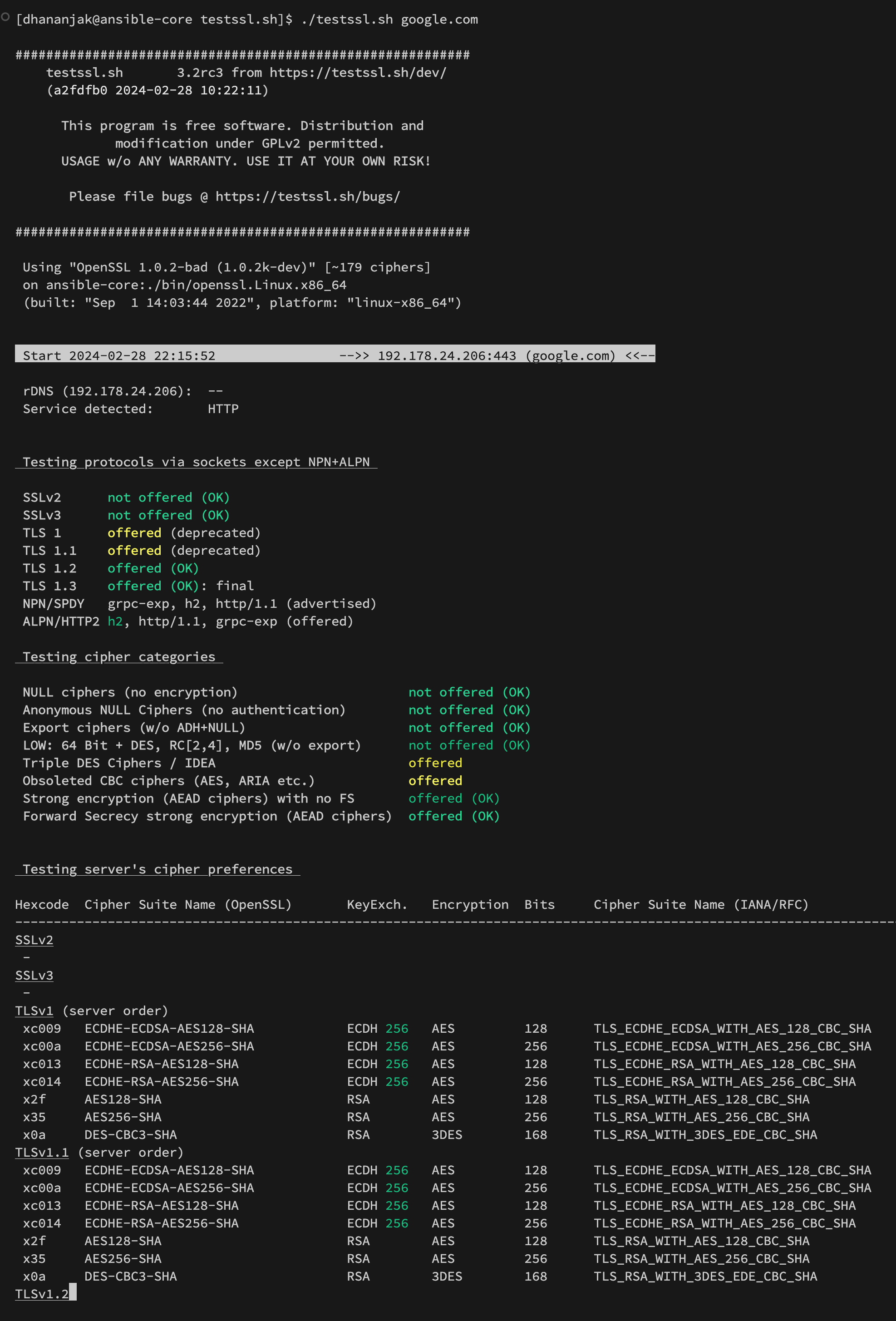
Task: Click the "TLSv1 (server order)" section heading
Action: [92, 1010]
